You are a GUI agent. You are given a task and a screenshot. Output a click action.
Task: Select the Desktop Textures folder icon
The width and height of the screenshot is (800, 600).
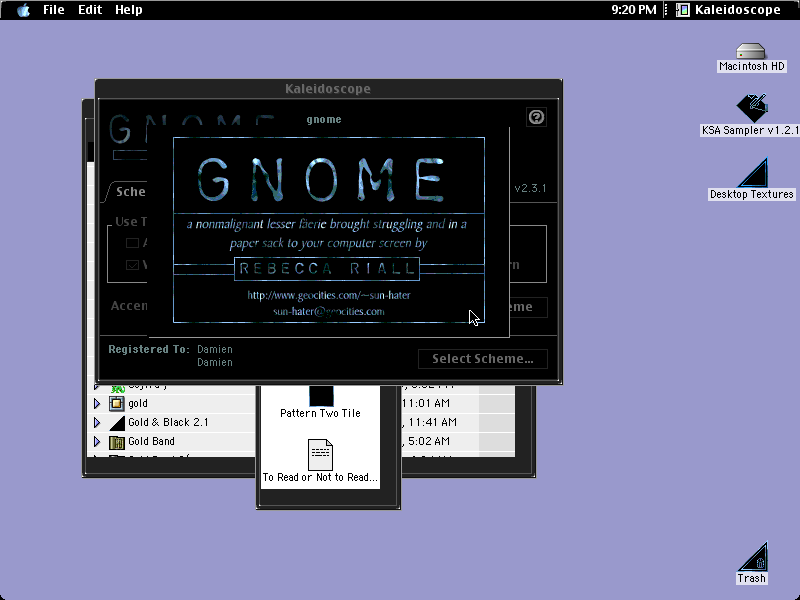point(753,172)
